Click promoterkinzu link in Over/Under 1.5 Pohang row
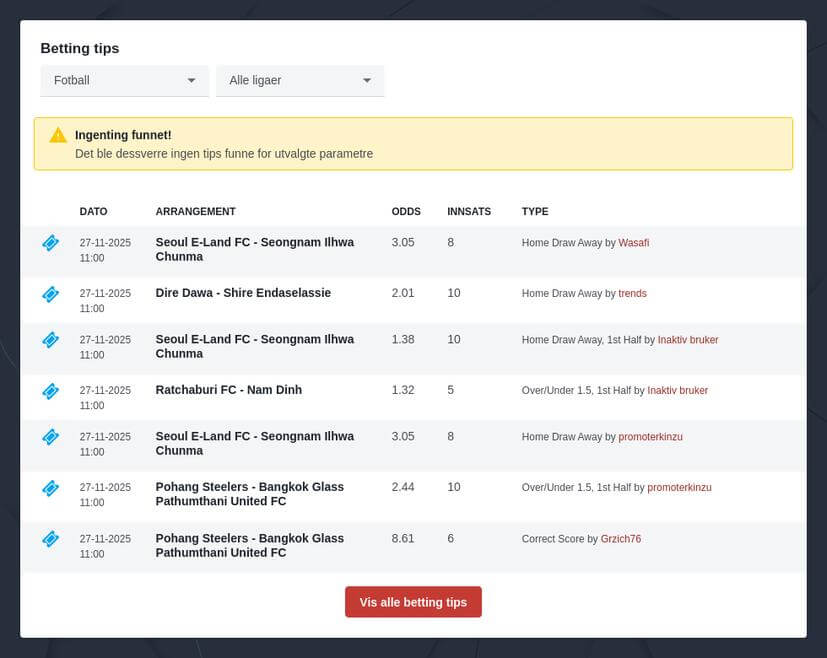 tap(679, 488)
